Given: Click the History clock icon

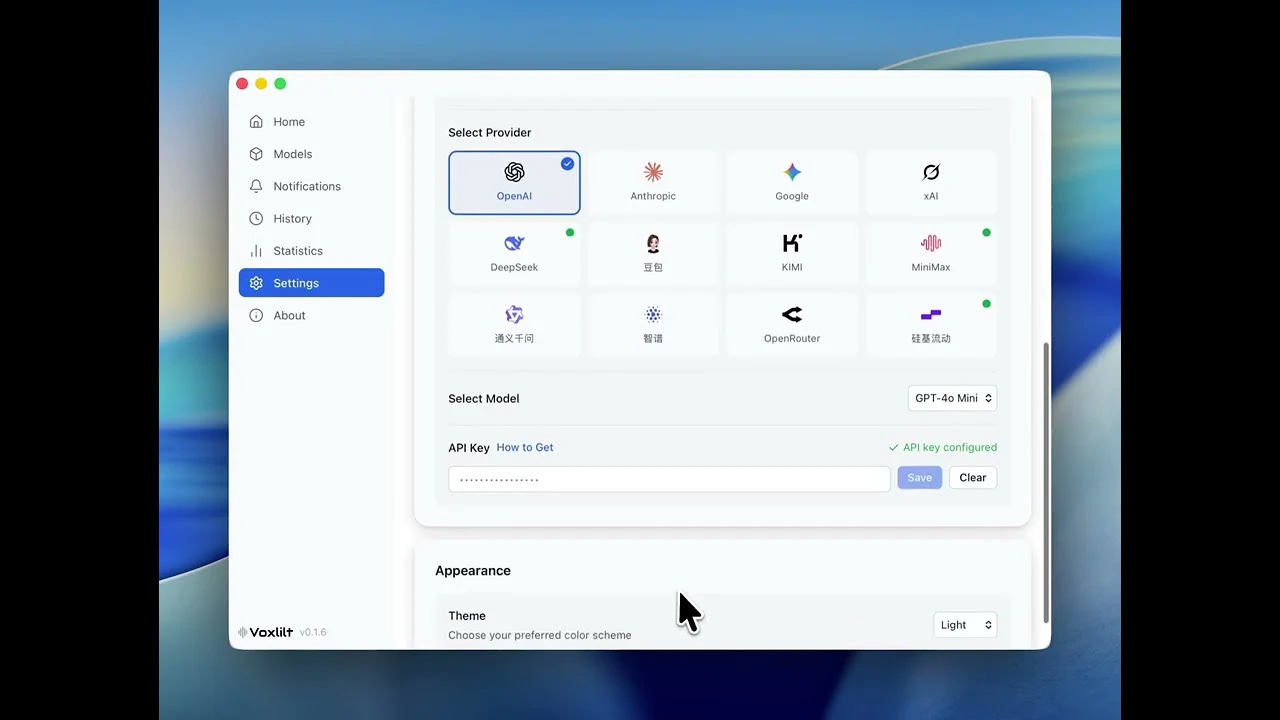Looking at the screenshot, I should [x=256, y=218].
